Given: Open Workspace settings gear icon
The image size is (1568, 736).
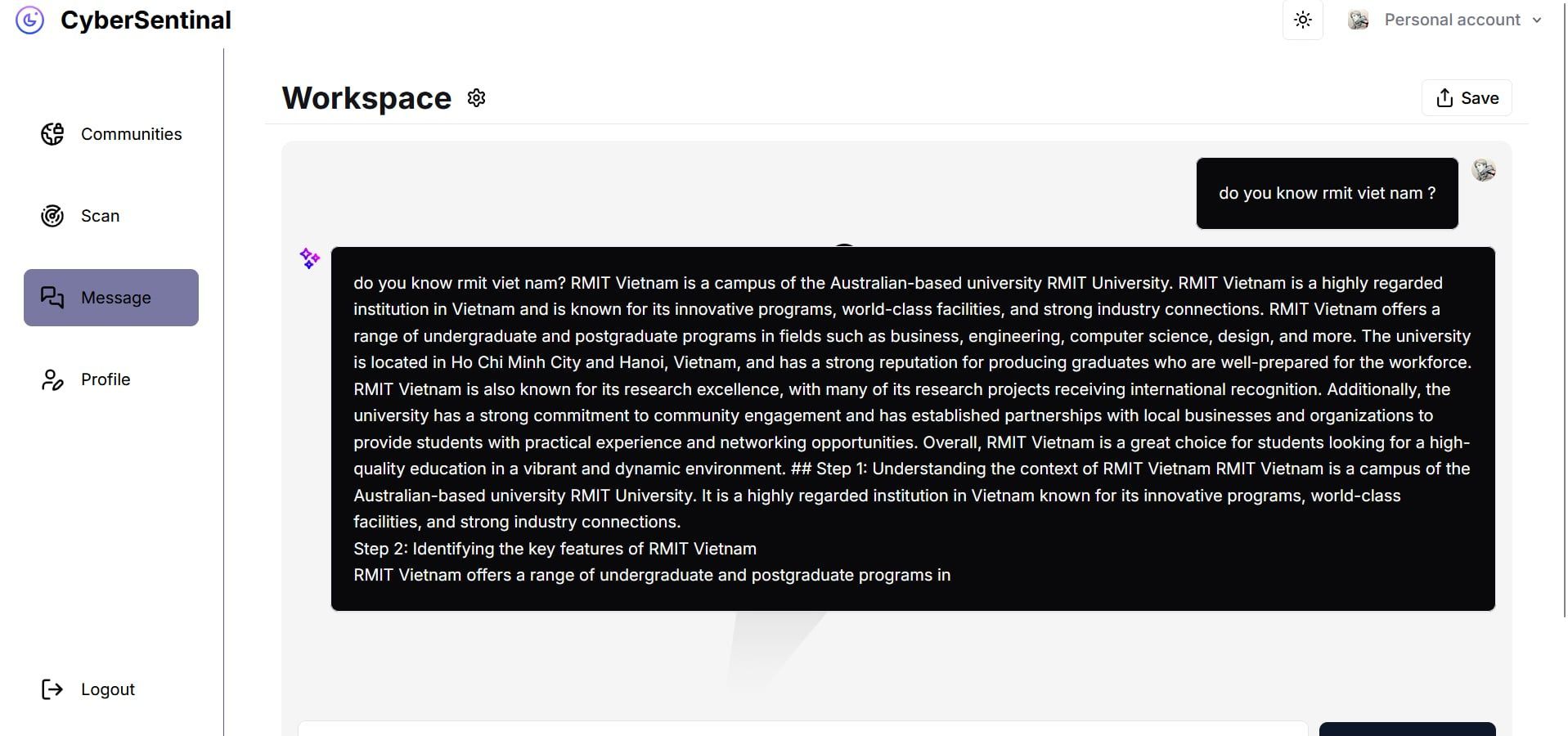Looking at the screenshot, I should (476, 98).
